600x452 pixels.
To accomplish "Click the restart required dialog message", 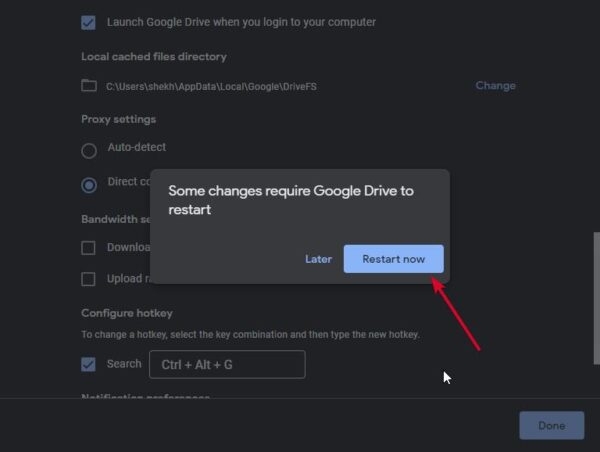I will pyautogui.click(x=290, y=200).
